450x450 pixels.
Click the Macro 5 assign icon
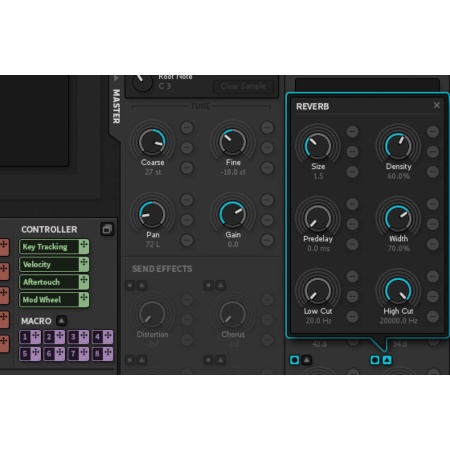tap(36, 354)
